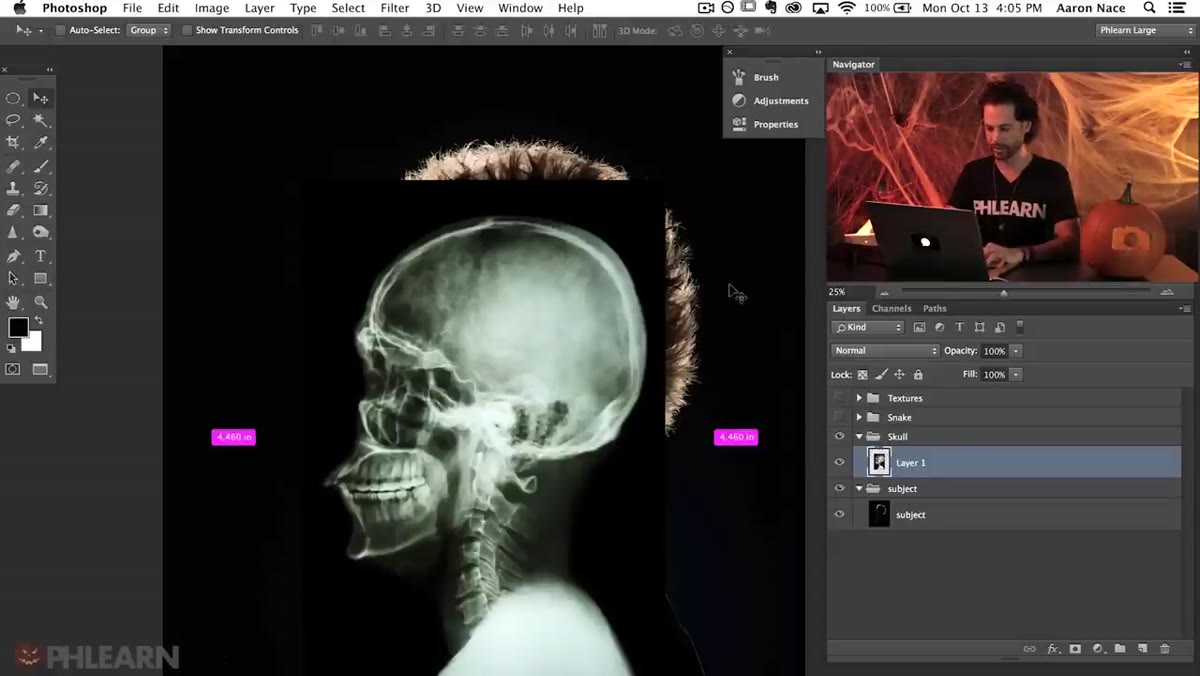1200x676 pixels.
Task: Open the Select menu
Action: pyautogui.click(x=348, y=8)
